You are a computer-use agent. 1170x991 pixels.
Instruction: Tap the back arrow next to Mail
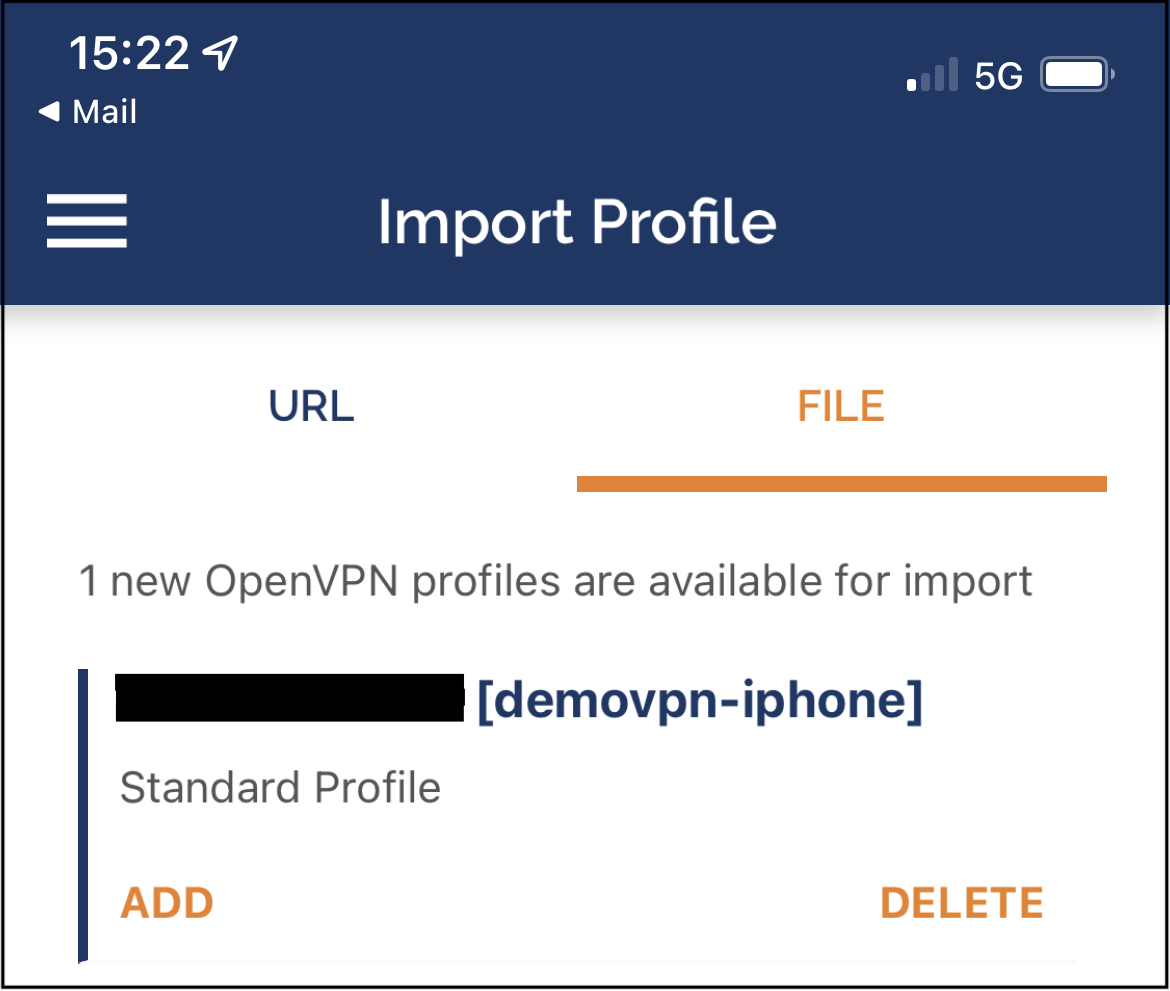coord(47,111)
